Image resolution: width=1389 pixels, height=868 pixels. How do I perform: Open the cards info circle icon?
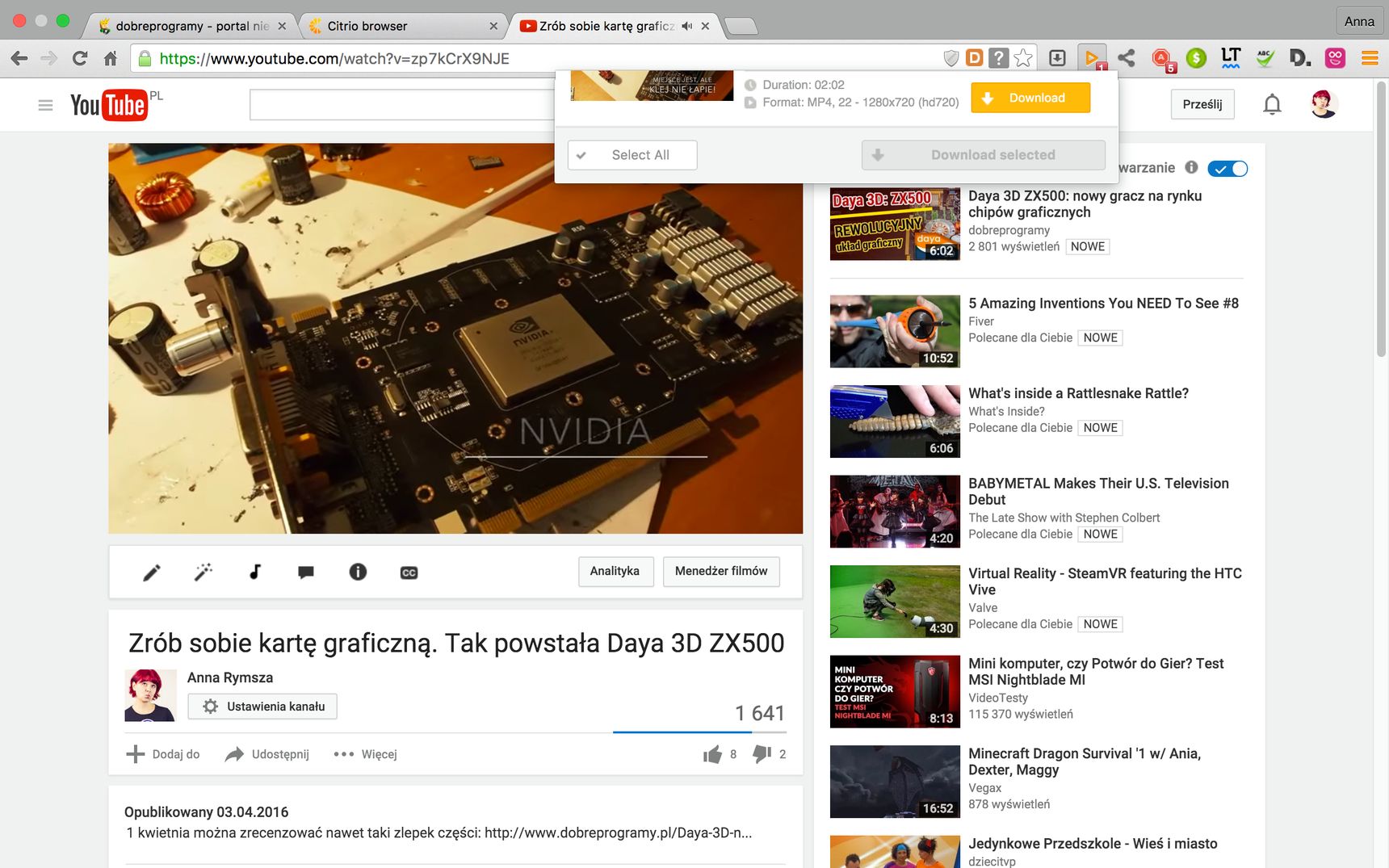358,572
